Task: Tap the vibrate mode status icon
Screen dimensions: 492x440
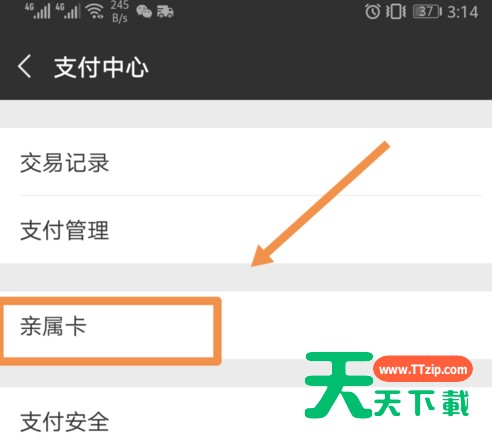Action: [396, 12]
